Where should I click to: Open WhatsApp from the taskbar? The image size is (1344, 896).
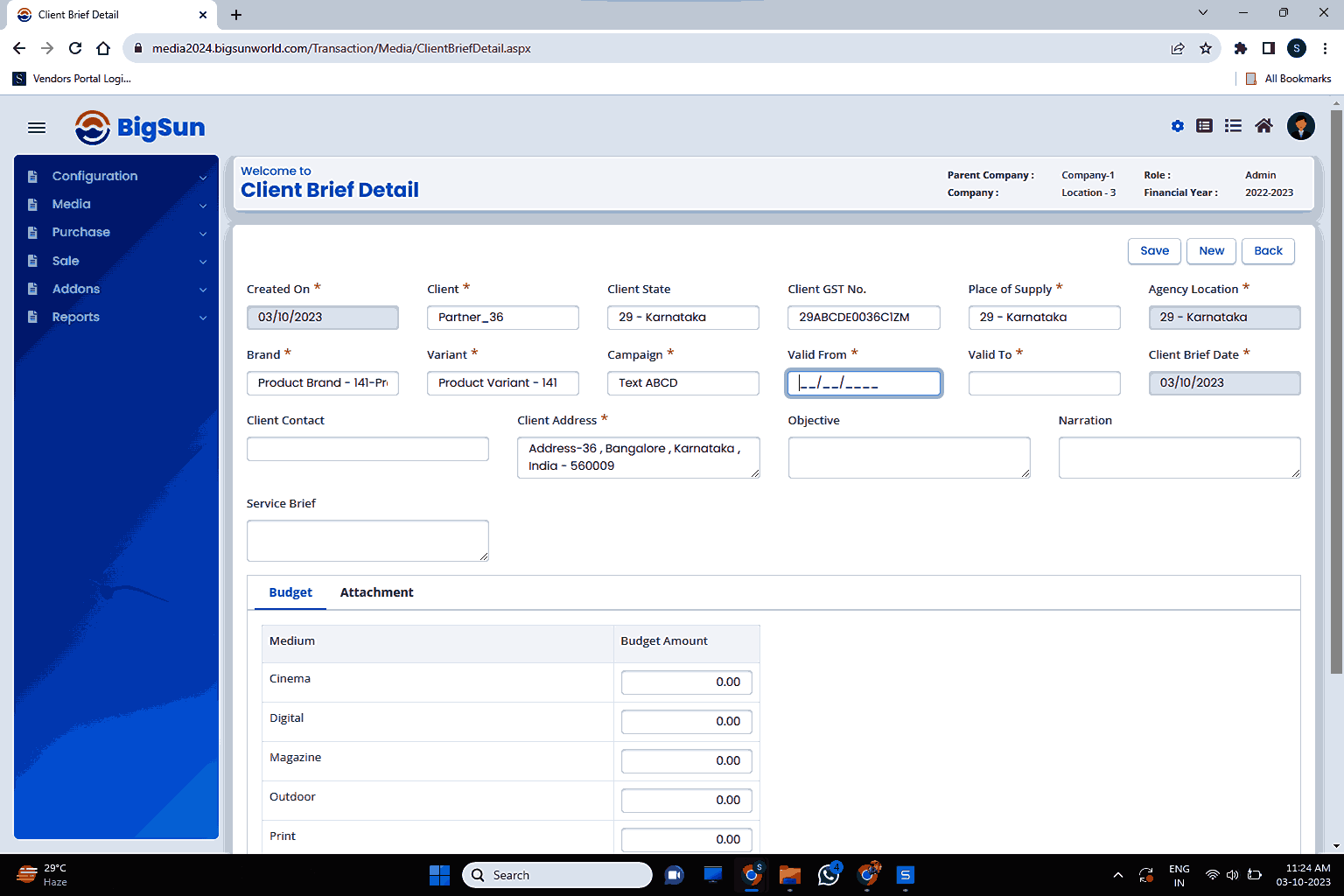[828, 874]
